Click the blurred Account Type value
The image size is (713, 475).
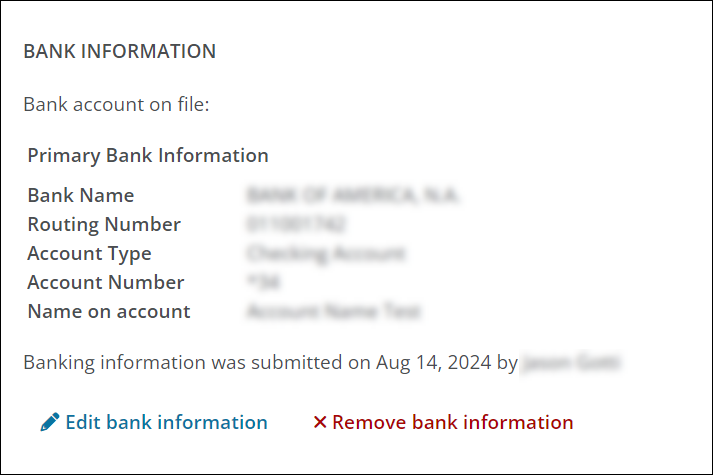coord(326,254)
